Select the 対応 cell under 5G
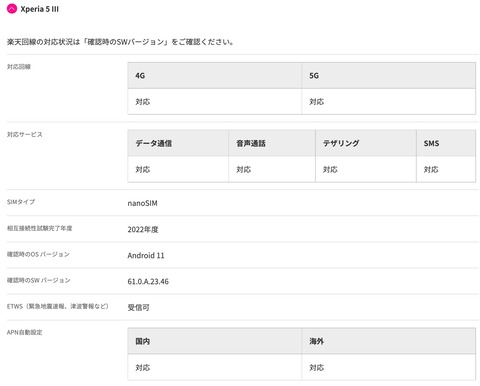Screen dimensions: 480x386 click(x=388, y=102)
